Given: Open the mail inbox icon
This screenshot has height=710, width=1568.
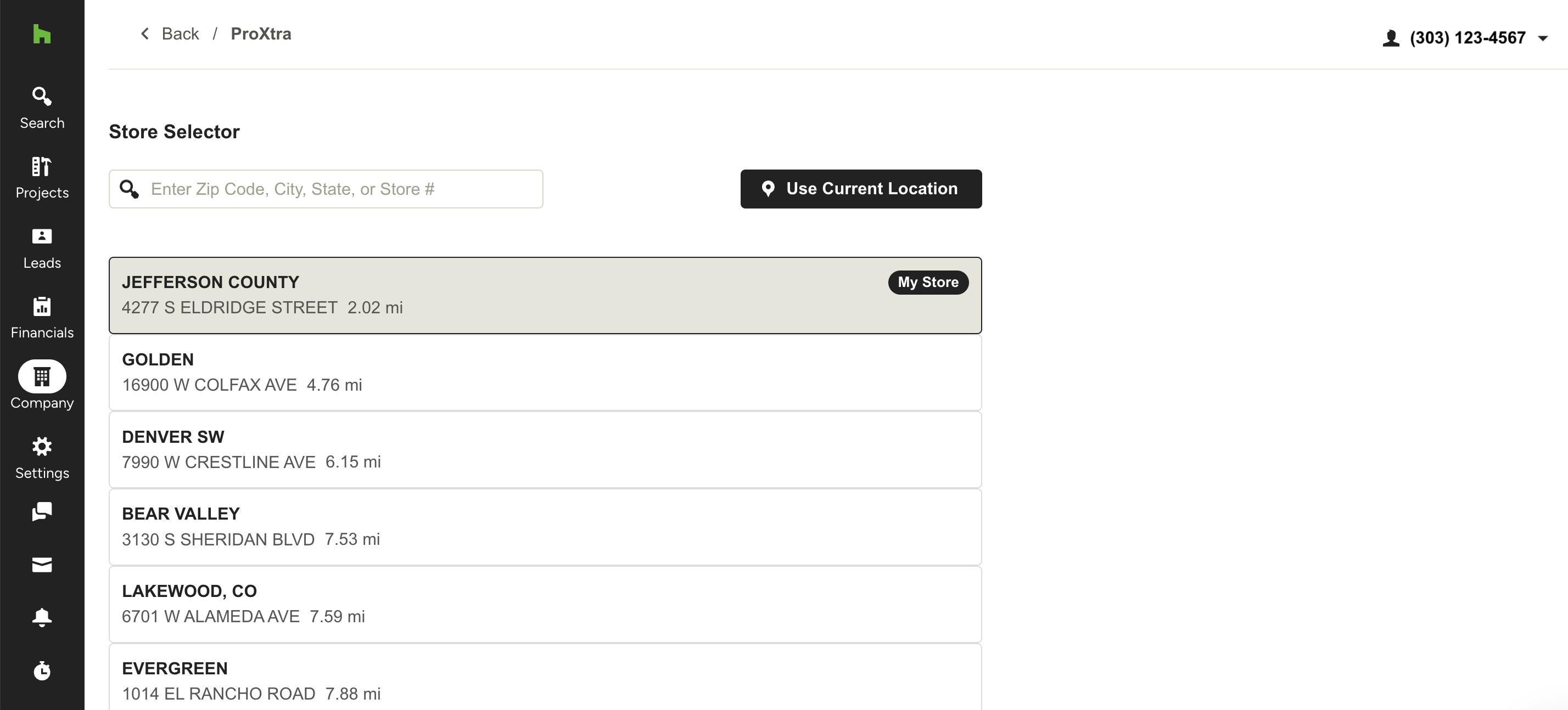Looking at the screenshot, I should tap(42, 565).
